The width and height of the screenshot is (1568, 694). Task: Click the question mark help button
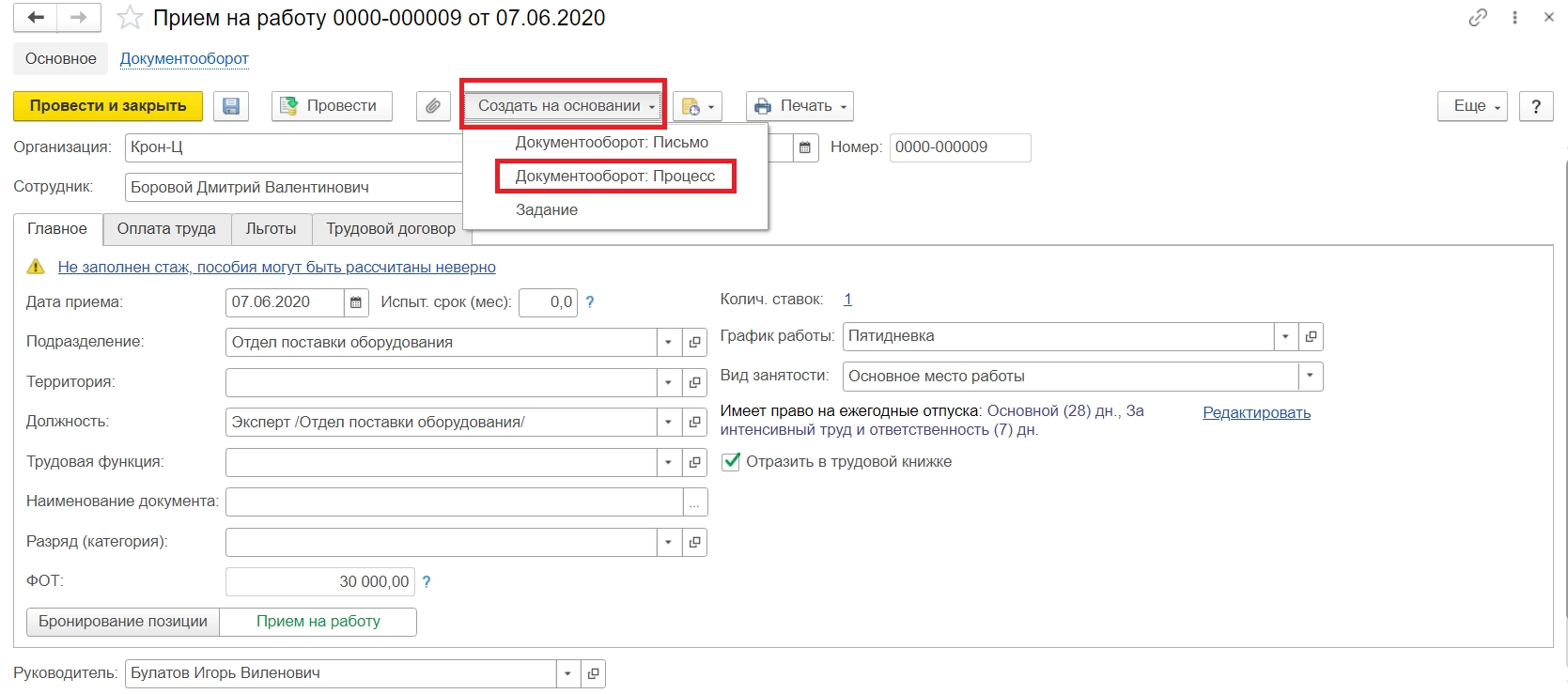tap(1536, 106)
